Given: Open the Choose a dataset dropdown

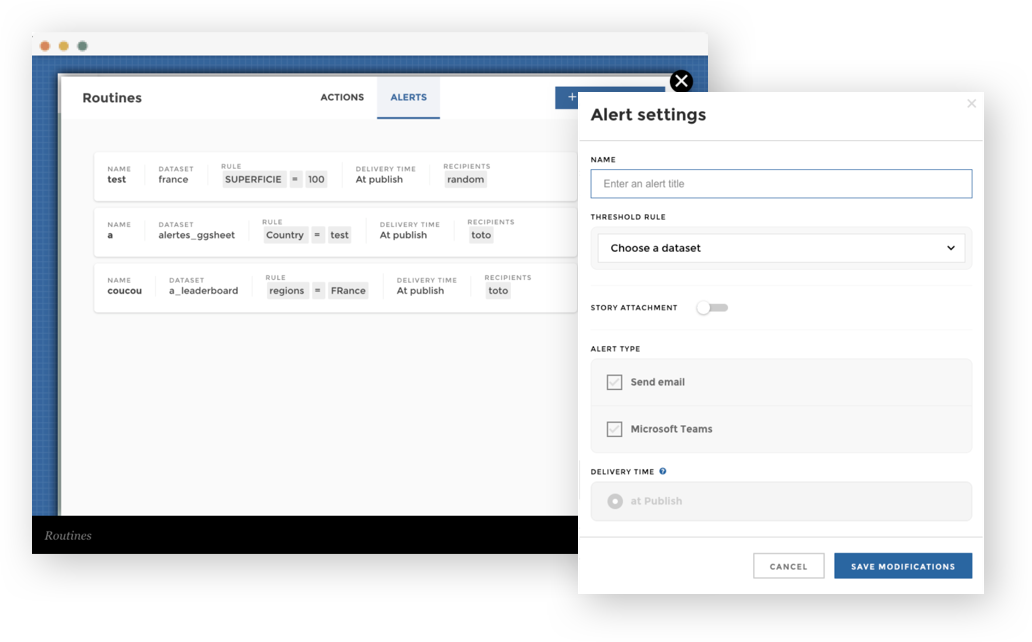Looking at the screenshot, I should pos(781,248).
